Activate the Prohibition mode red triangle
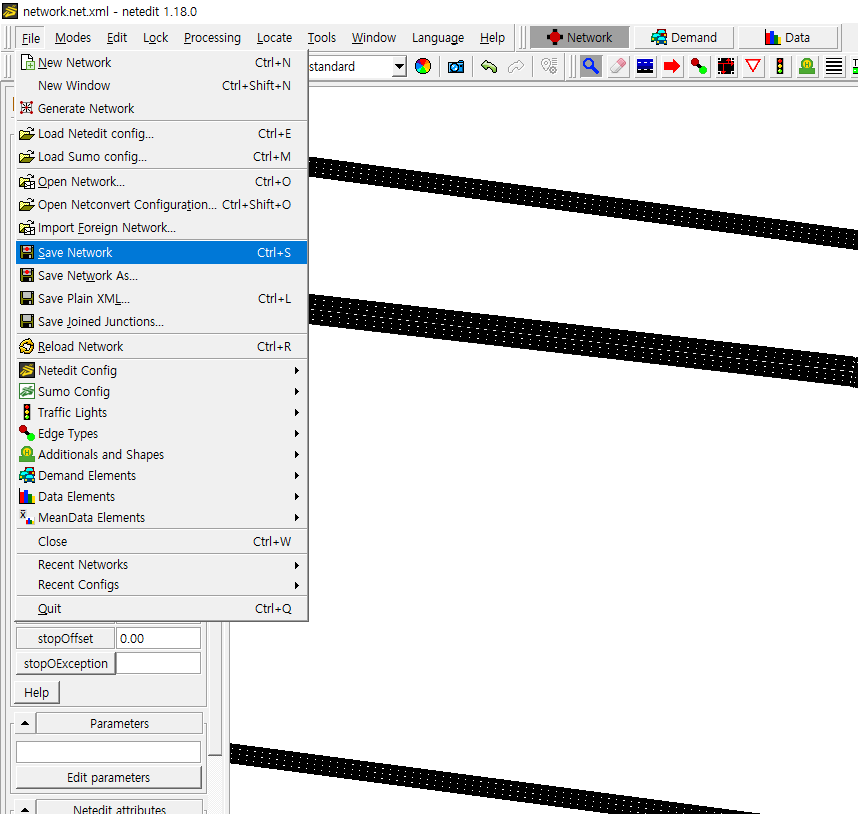Image resolution: width=858 pixels, height=814 pixels. point(753,67)
